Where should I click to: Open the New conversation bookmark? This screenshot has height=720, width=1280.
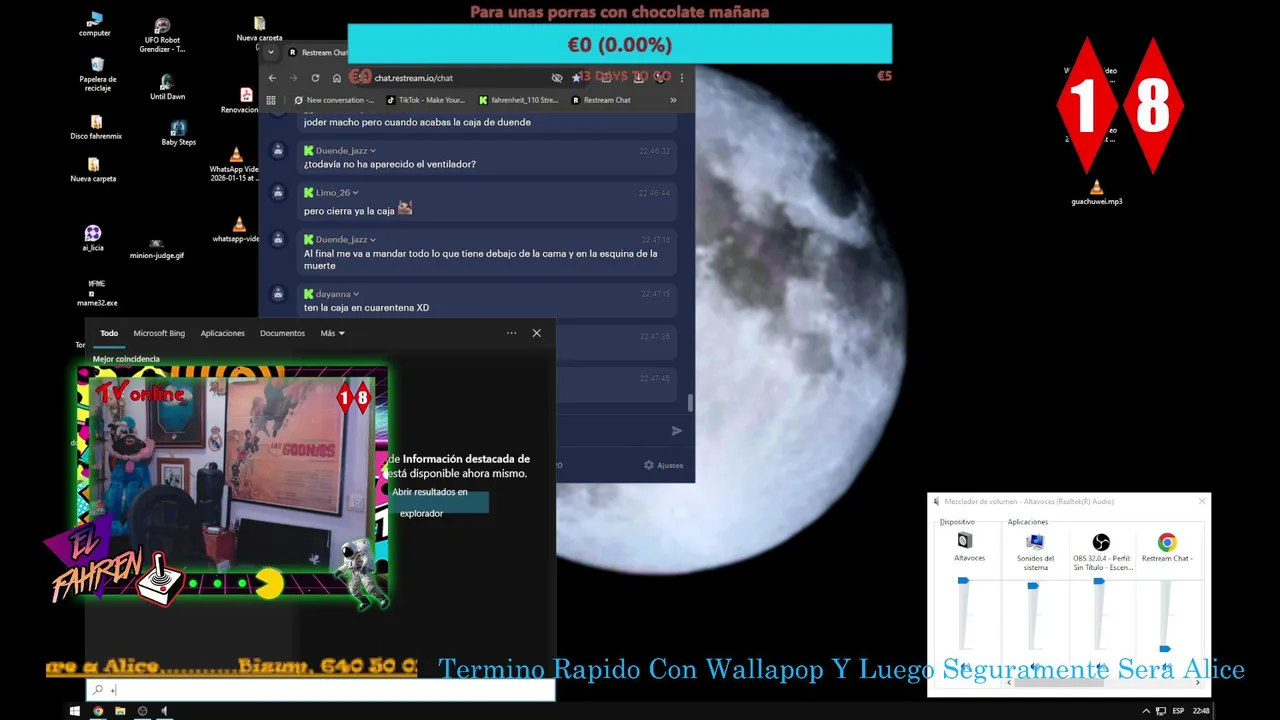pos(334,100)
